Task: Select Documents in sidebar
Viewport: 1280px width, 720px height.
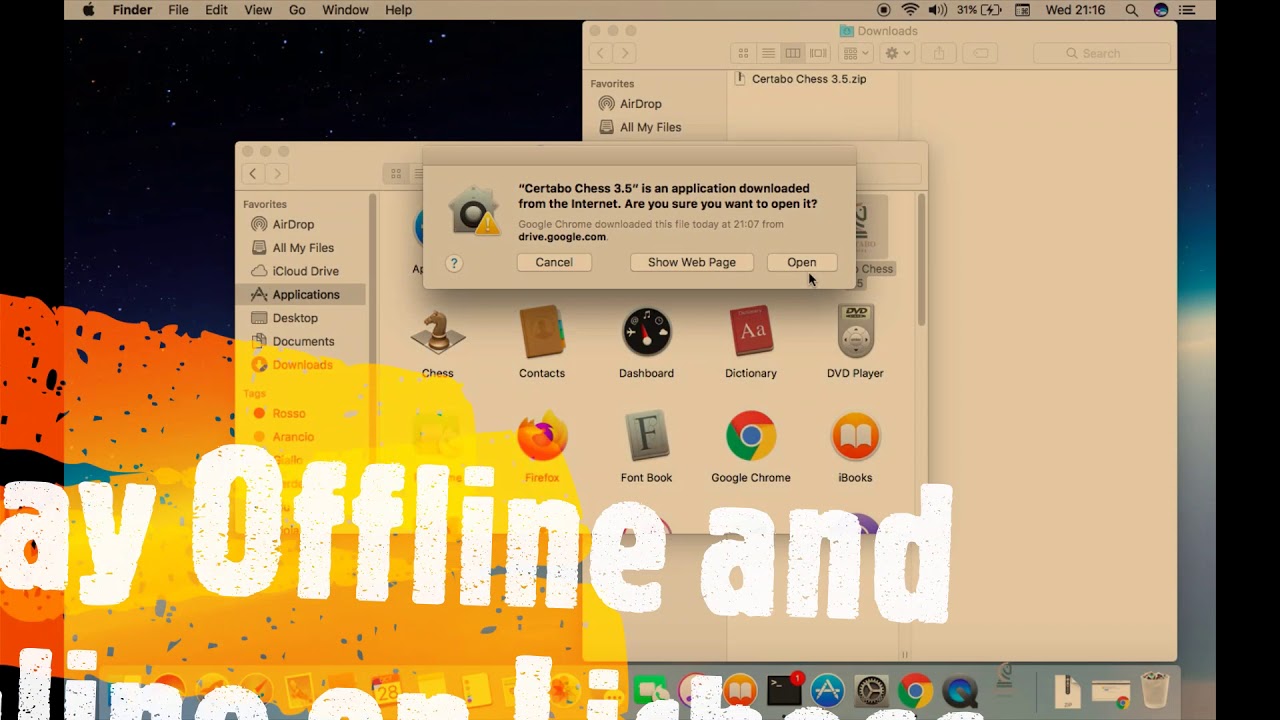Action: (302, 341)
